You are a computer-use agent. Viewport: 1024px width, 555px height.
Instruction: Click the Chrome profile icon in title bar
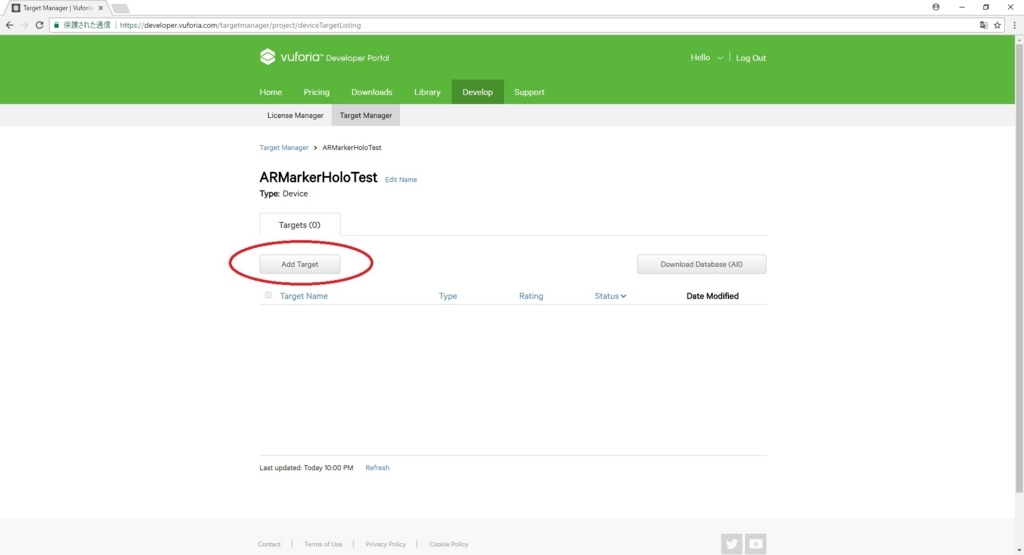click(x=936, y=7)
